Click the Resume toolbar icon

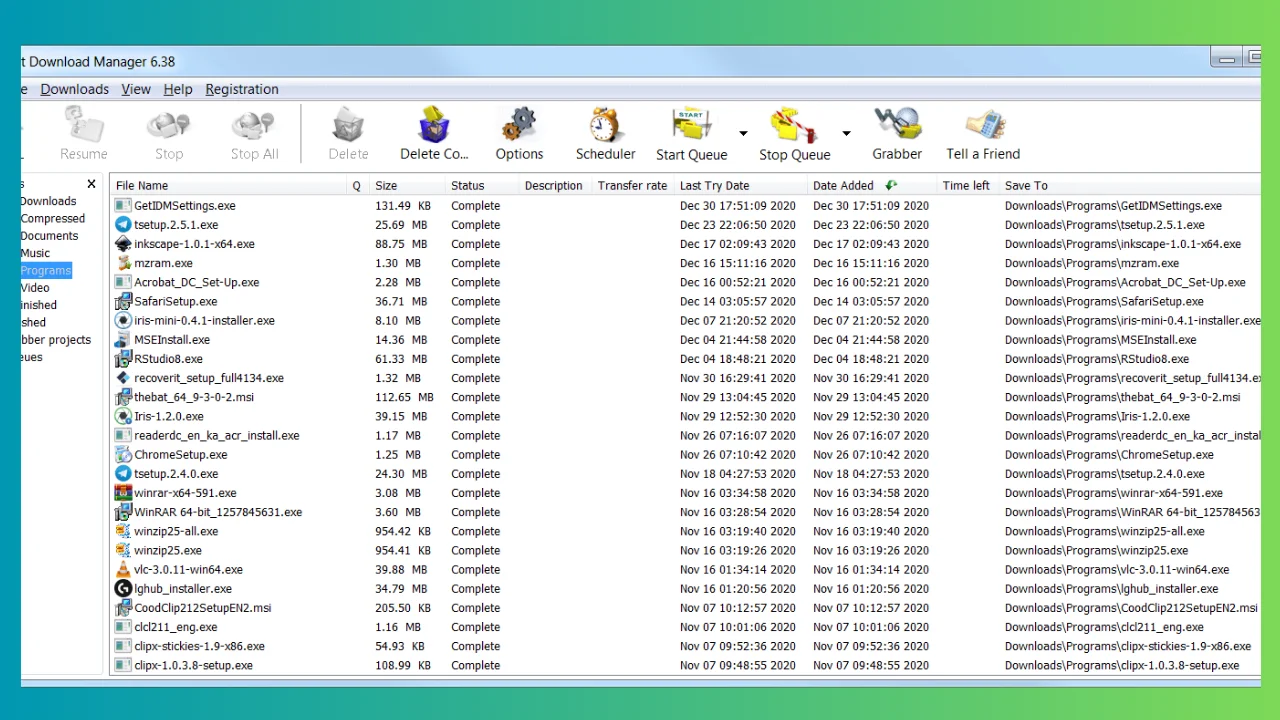tap(84, 124)
